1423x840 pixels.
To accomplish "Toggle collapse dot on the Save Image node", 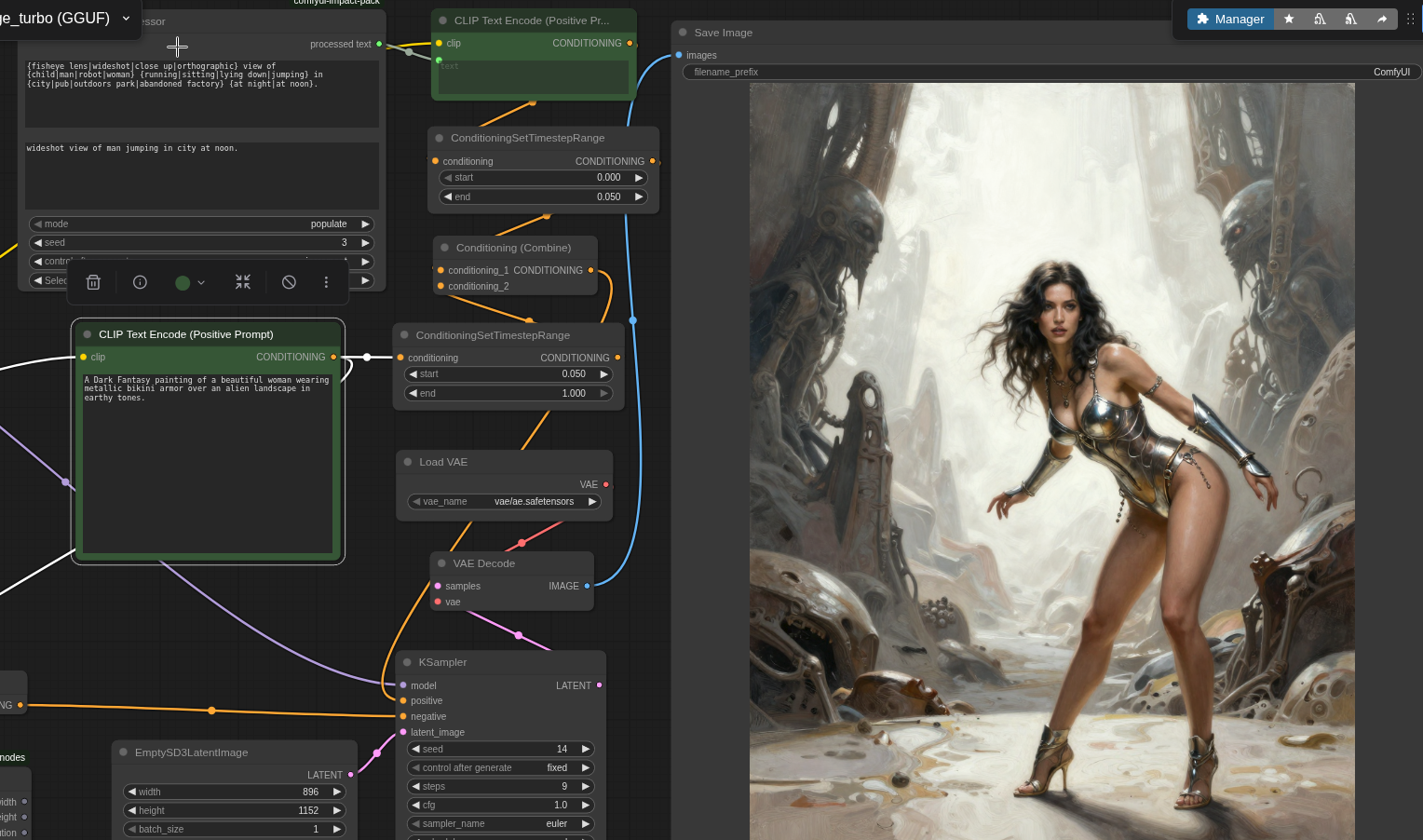I will click(683, 33).
